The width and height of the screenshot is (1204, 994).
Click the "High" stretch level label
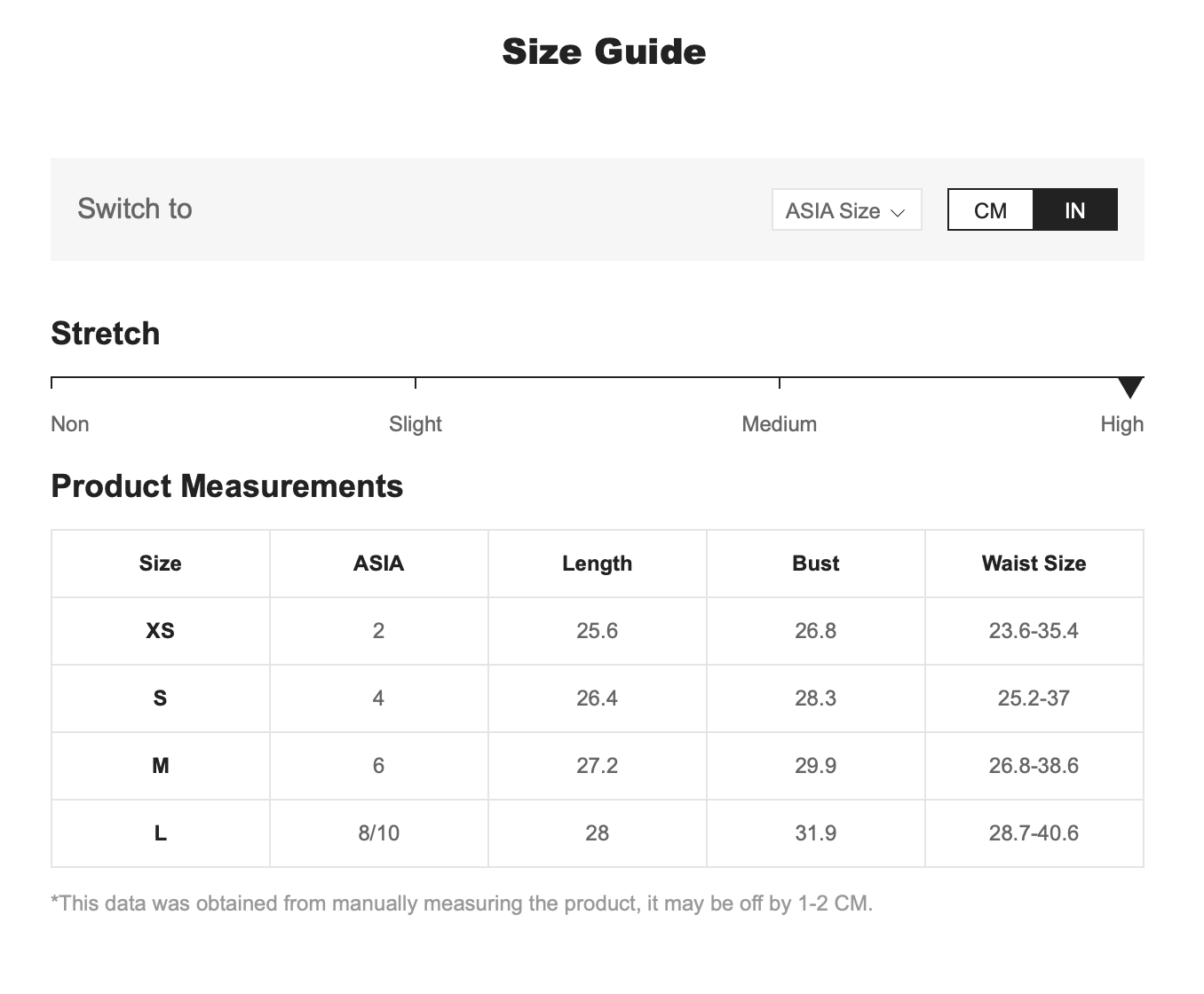click(x=1121, y=424)
